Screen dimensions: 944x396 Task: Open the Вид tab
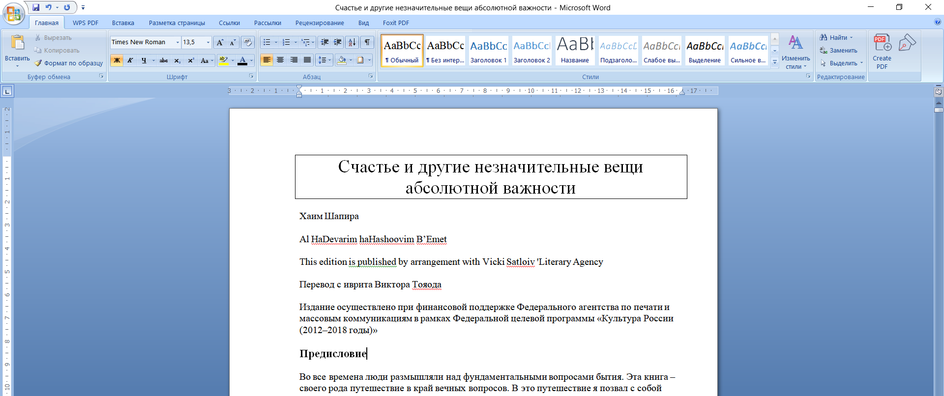[x=364, y=23]
